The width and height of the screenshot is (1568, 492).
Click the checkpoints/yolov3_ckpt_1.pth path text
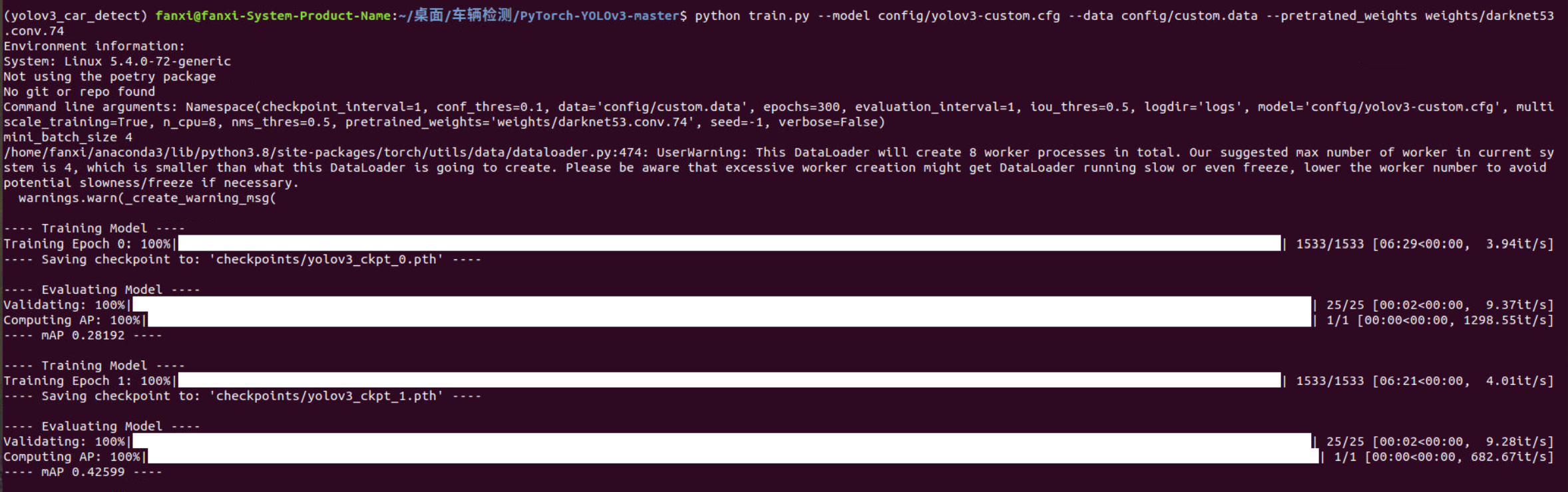[x=326, y=396]
